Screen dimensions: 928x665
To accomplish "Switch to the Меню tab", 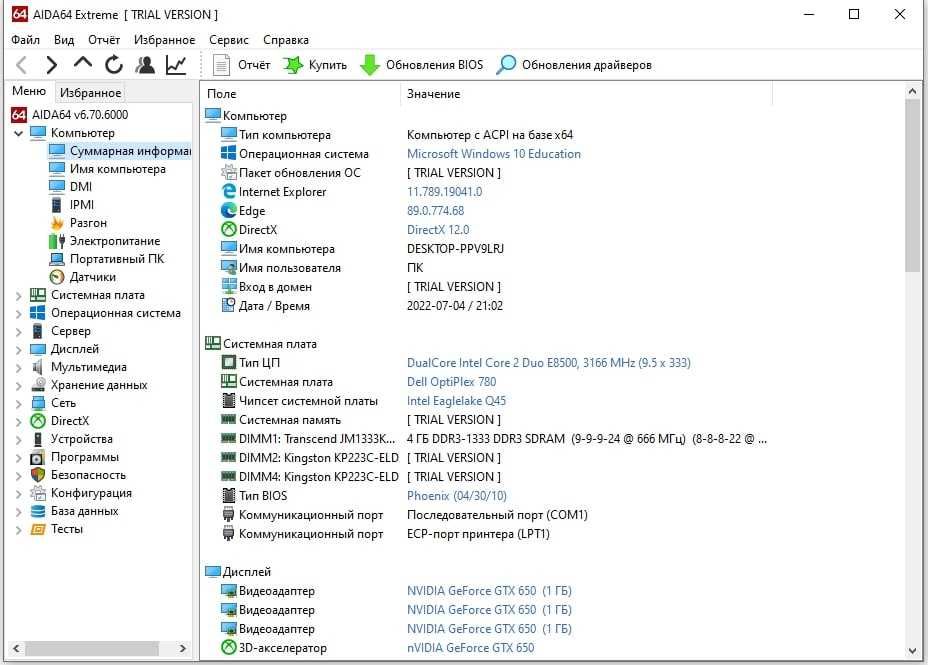I will (29, 91).
